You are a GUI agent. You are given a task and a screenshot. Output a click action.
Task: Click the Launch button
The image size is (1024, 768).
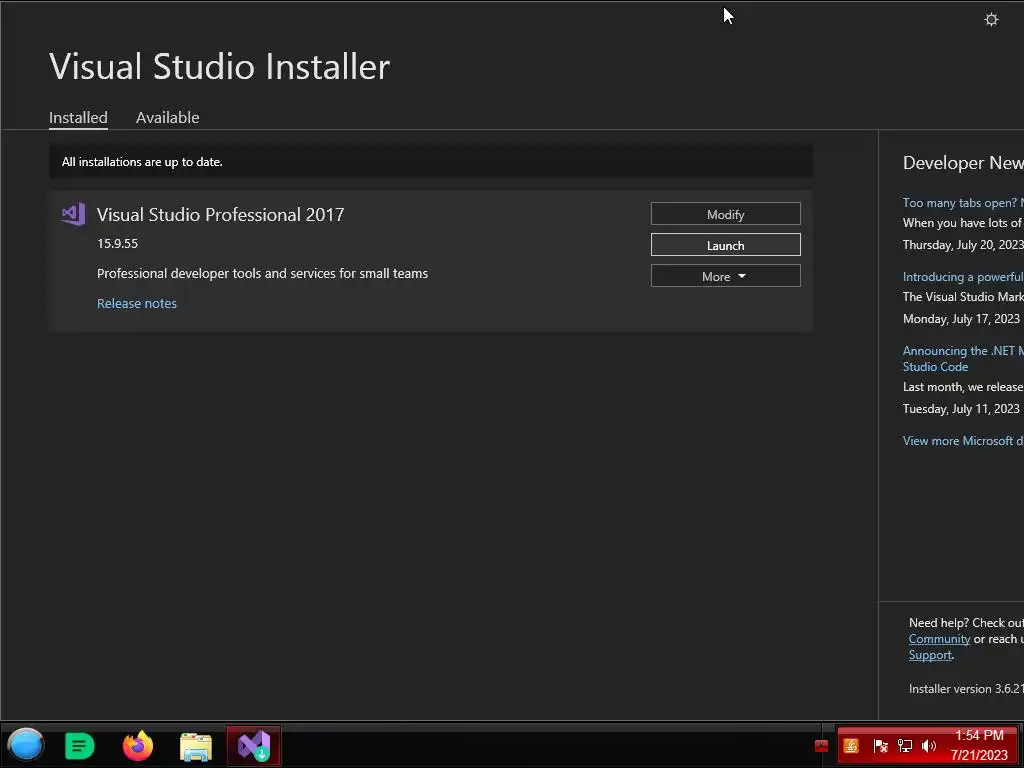point(726,245)
